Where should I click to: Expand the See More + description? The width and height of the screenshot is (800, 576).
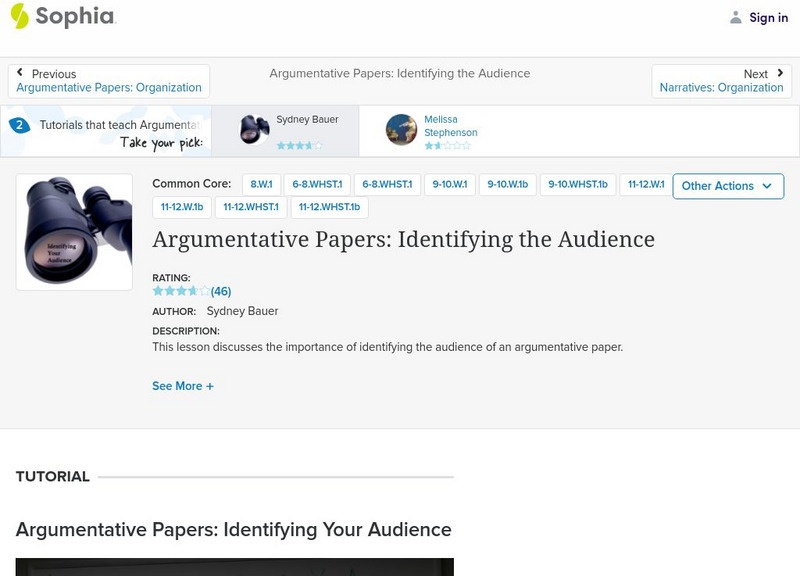[x=183, y=386]
